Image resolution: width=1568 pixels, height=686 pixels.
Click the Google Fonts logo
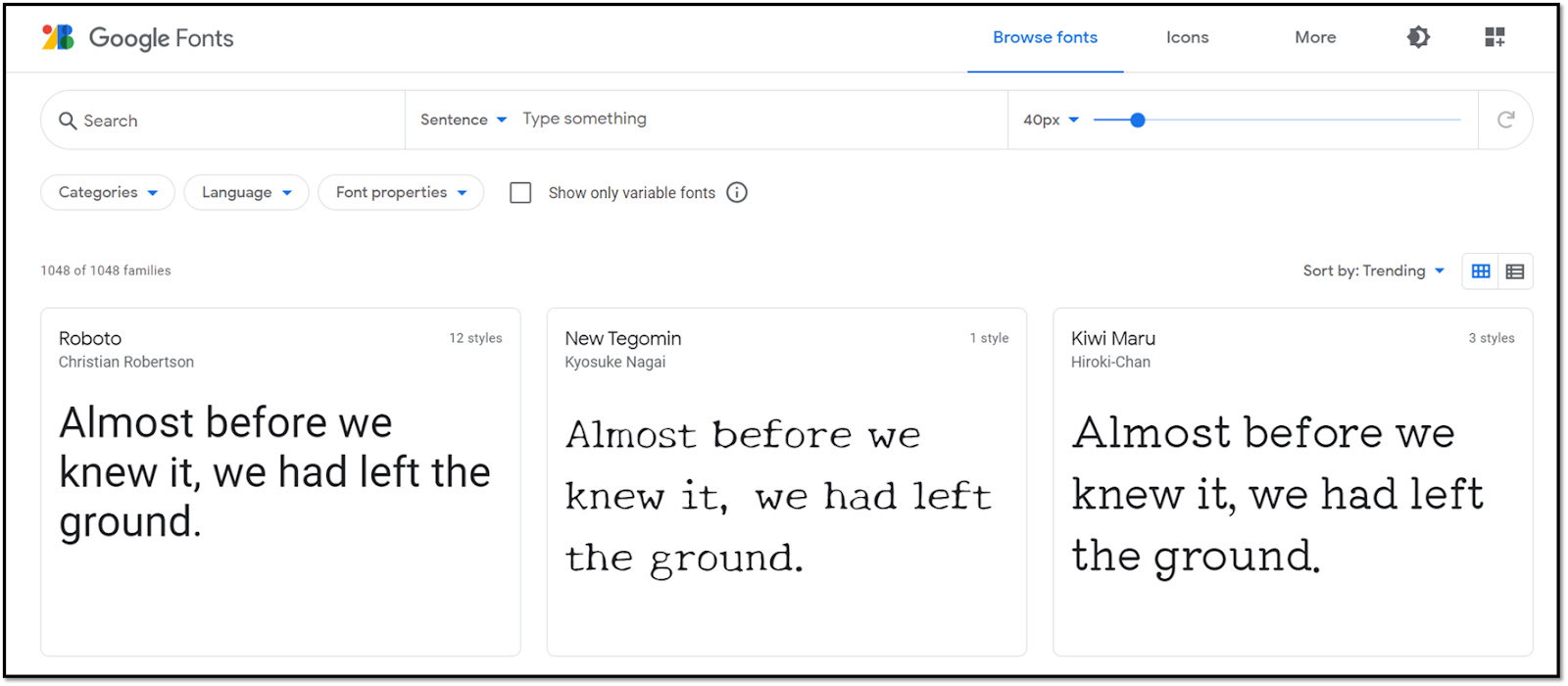(x=58, y=37)
